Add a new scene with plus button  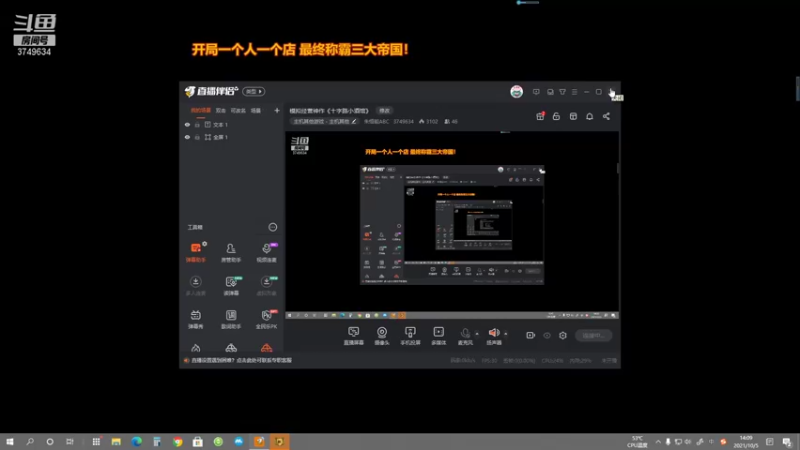pos(277,110)
